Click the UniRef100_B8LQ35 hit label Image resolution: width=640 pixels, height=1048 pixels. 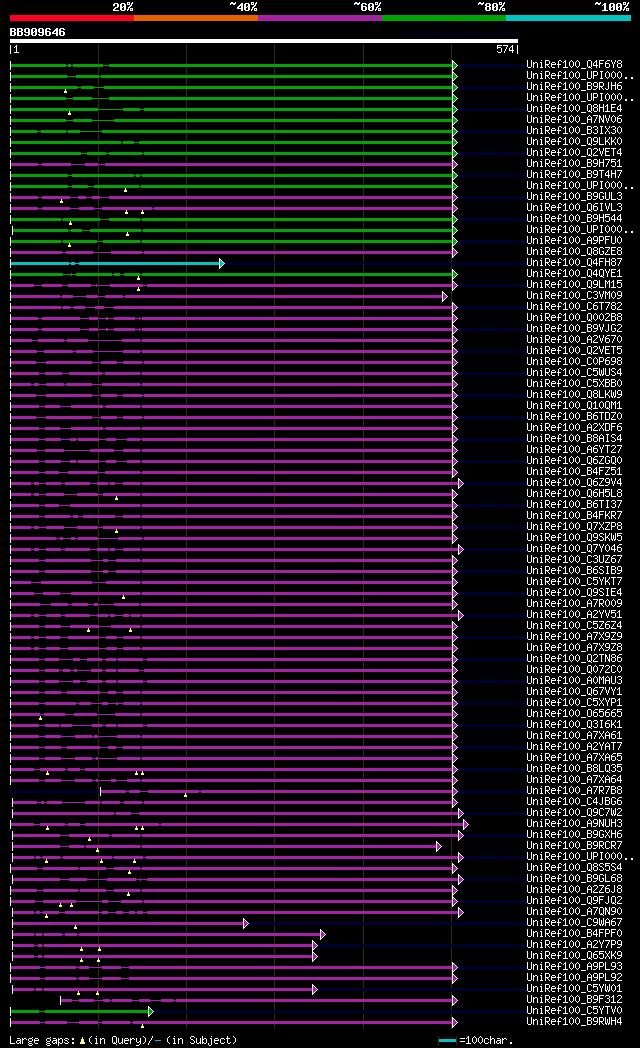click(x=574, y=769)
